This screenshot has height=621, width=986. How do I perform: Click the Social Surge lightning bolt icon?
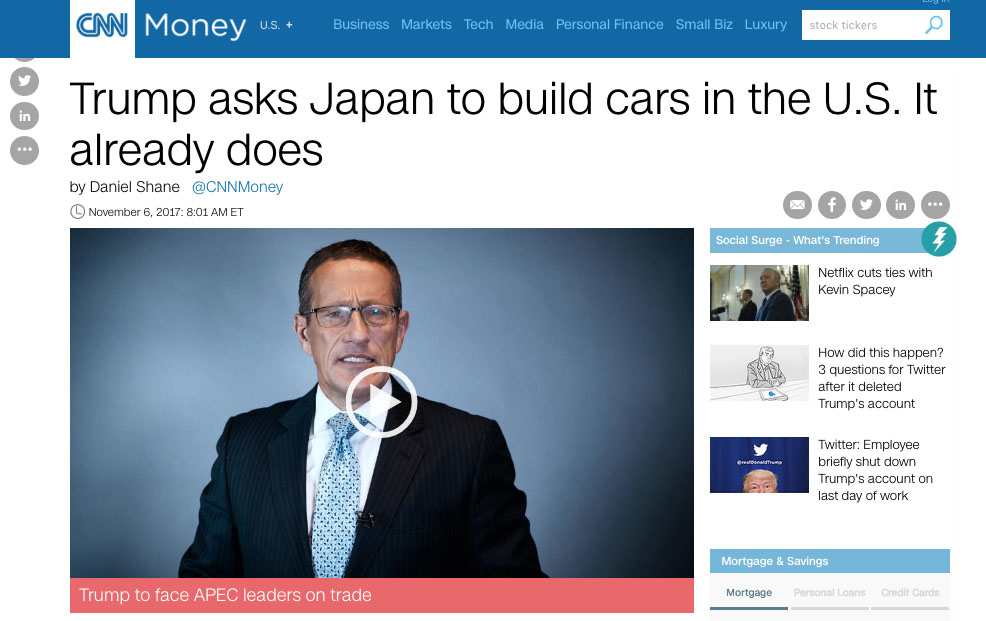point(939,239)
